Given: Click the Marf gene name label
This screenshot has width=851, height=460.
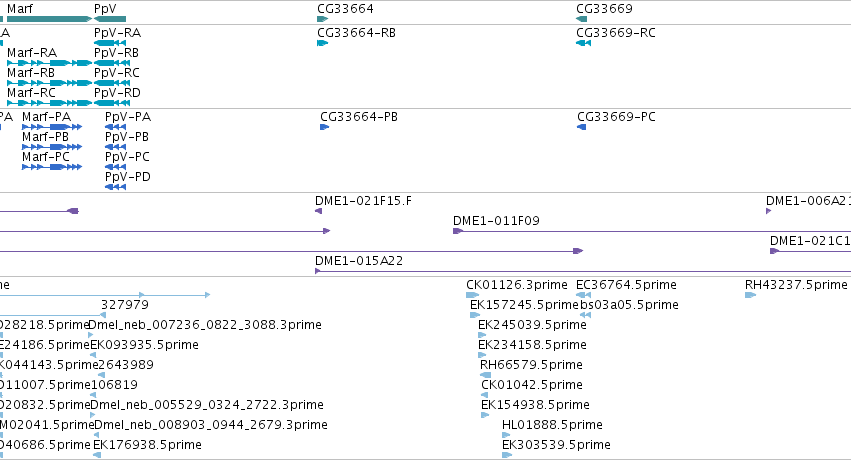Looking at the screenshot, I should (x=20, y=9).
